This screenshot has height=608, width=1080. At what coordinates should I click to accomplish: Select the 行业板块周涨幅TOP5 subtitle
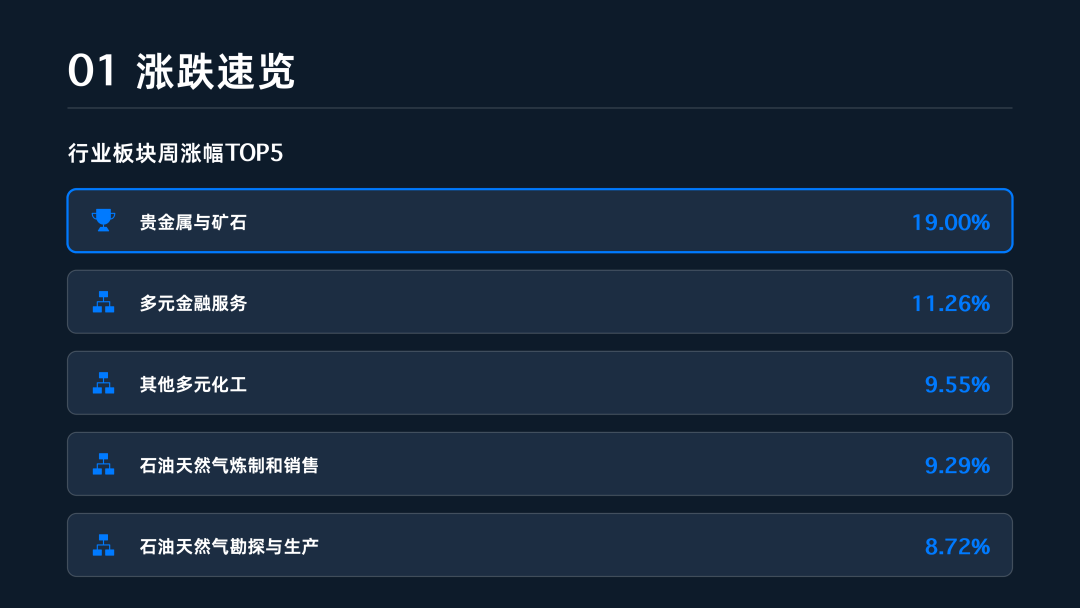pos(176,153)
